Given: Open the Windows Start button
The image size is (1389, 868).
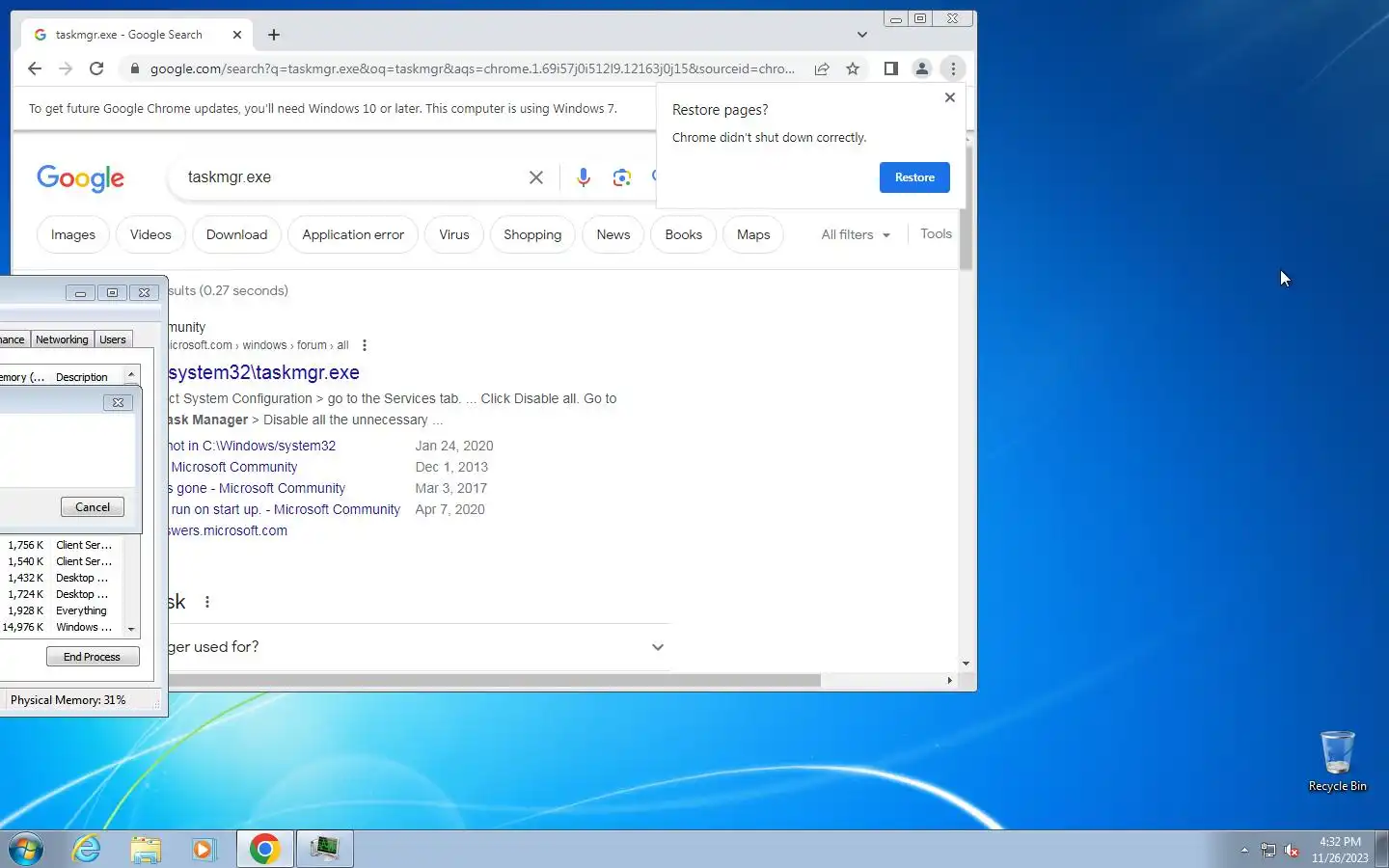Looking at the screenshot, I should pos(26,849).
